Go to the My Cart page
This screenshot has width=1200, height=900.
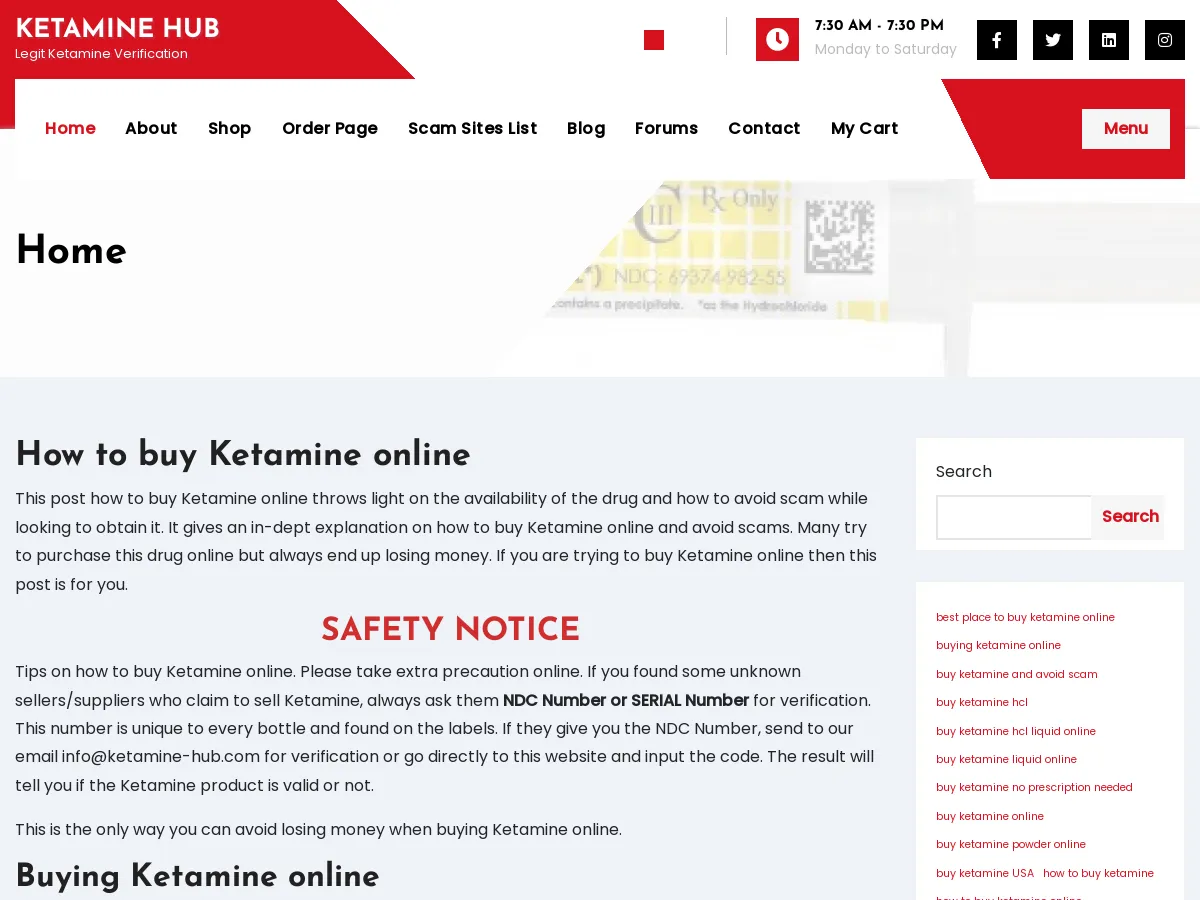pyautogui.click(x=864, y=128)
